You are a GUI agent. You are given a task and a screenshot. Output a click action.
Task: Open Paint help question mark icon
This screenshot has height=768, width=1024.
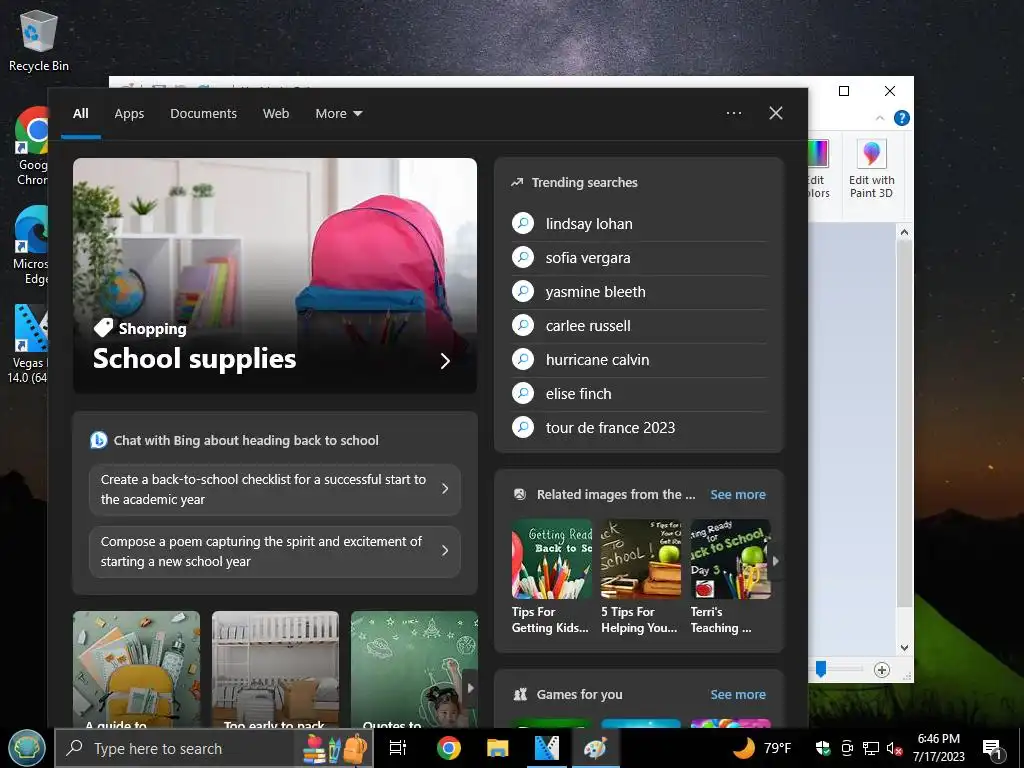[x=901, y=118]
